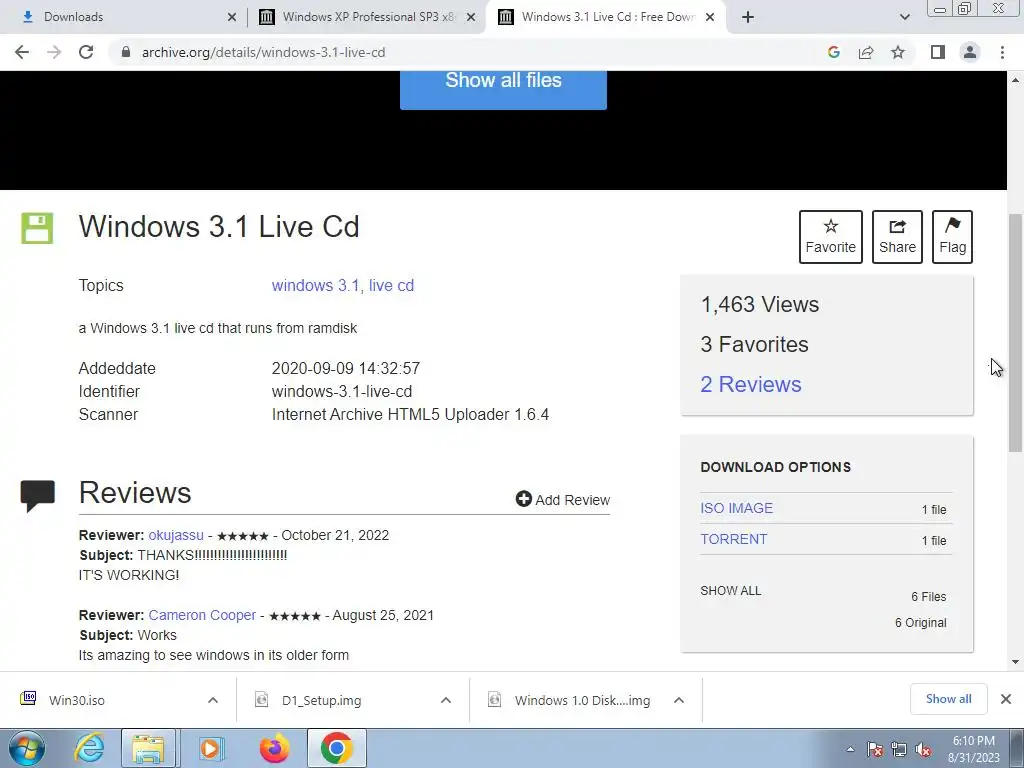The image size is (1024, 768).
Task: Download the ISO IMAGE option
Action: tap(736, 508)
